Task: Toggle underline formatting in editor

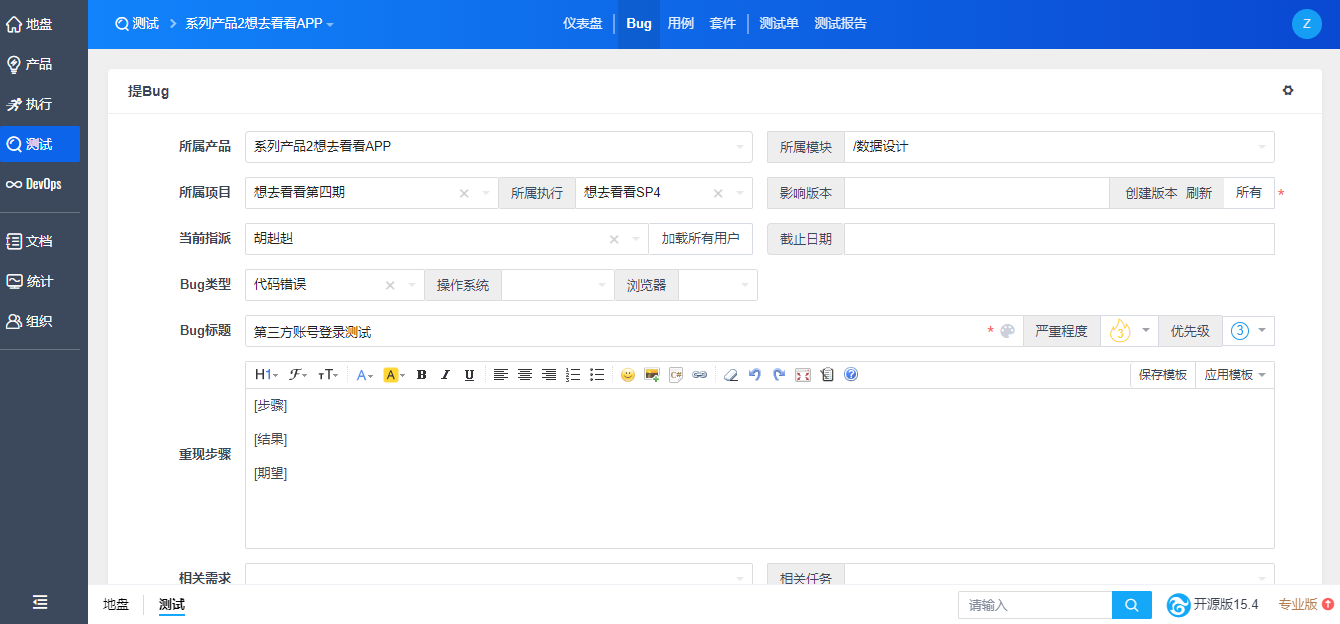Action: tap(469, 375)
